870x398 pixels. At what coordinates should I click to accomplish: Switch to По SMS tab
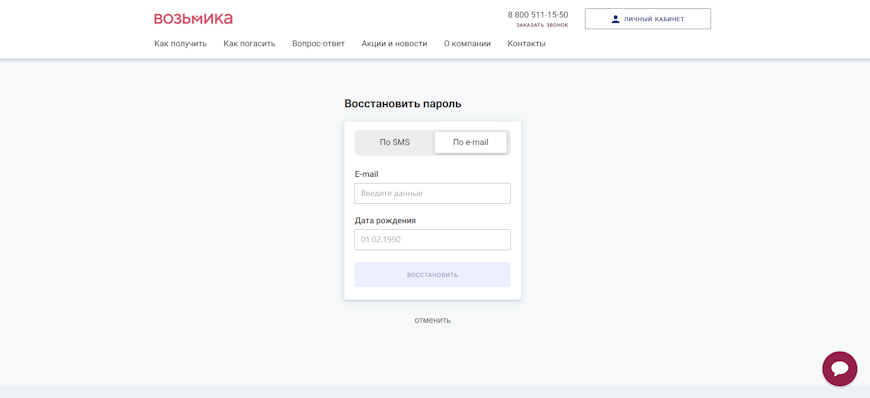point(394,142)
